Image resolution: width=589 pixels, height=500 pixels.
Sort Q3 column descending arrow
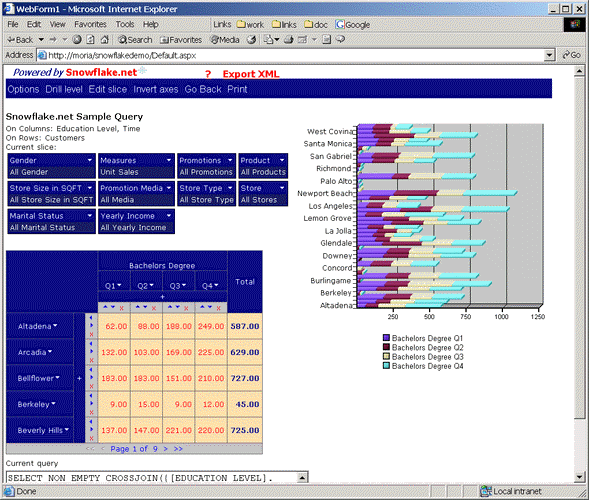coord(177,307)
